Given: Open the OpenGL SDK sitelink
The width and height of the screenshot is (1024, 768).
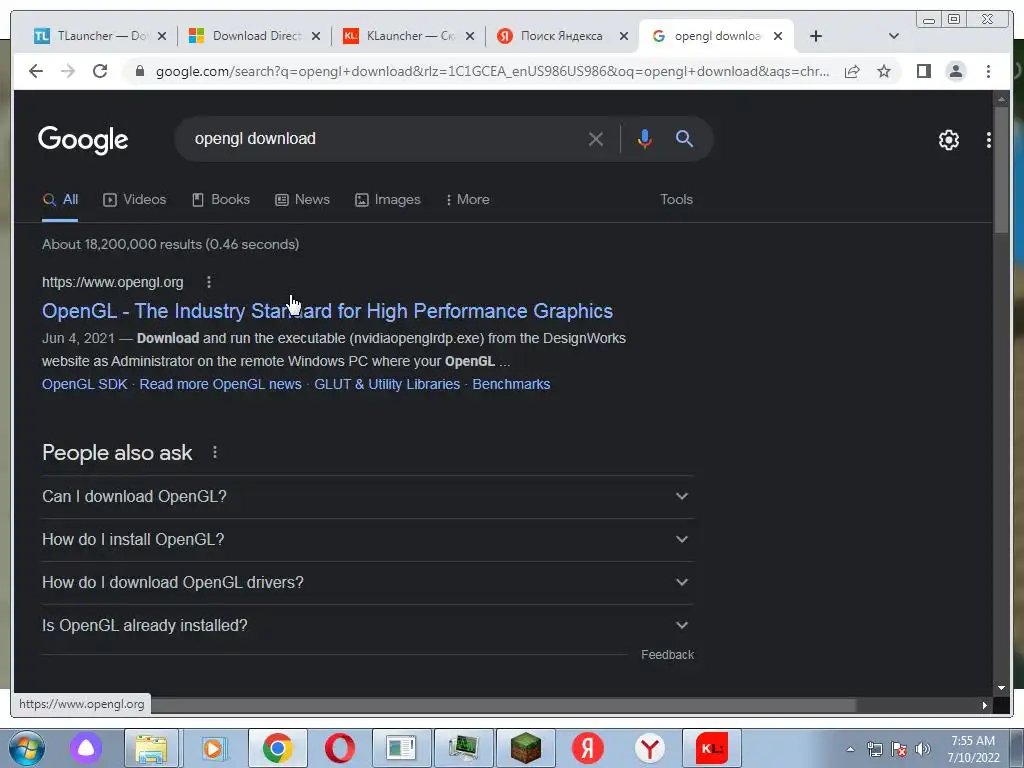Looking at the screenshot, I should tap(84, 384).
